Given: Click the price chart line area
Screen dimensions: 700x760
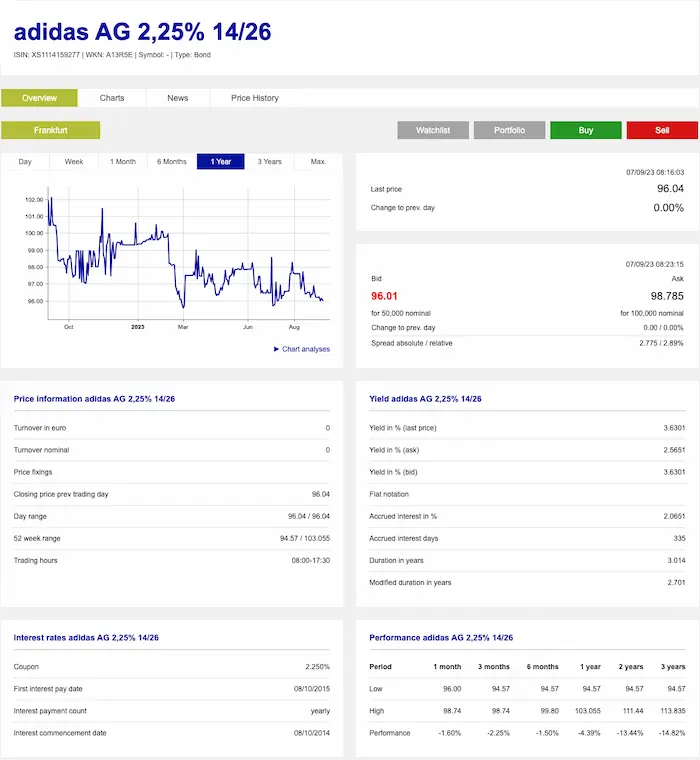Looking at the screenshot, I should click(189, 253).
